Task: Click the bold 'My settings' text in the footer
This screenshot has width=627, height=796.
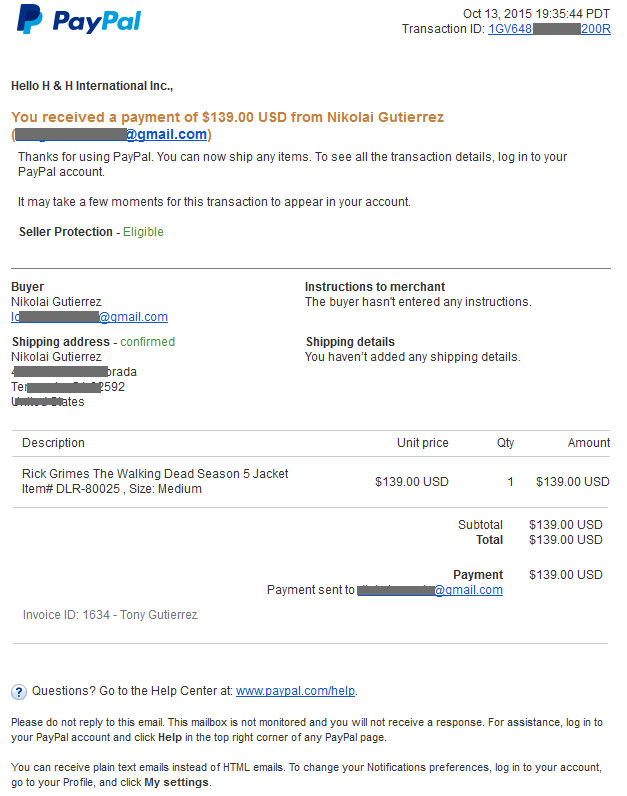Action: pyautogui.click(x=177, y=782)
